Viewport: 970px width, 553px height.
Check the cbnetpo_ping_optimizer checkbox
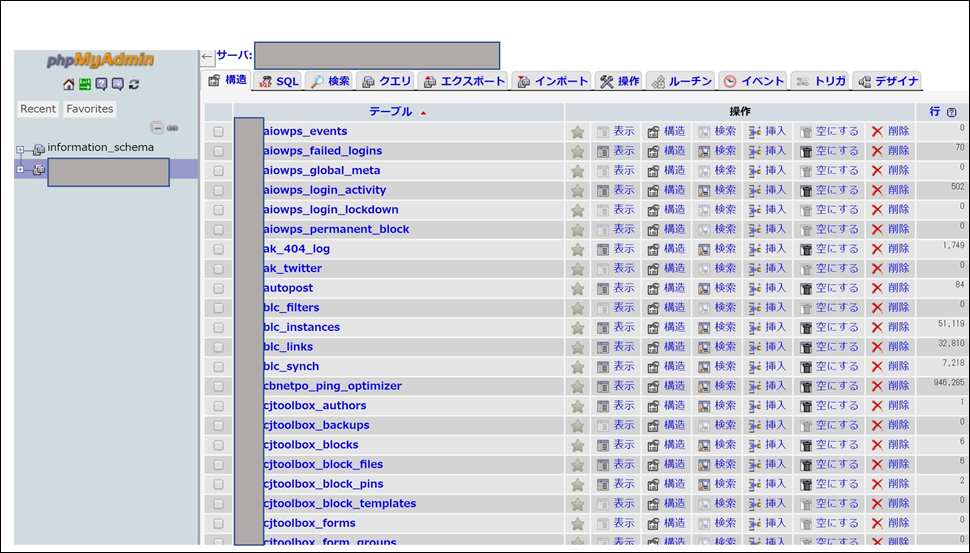click(218, 387)
